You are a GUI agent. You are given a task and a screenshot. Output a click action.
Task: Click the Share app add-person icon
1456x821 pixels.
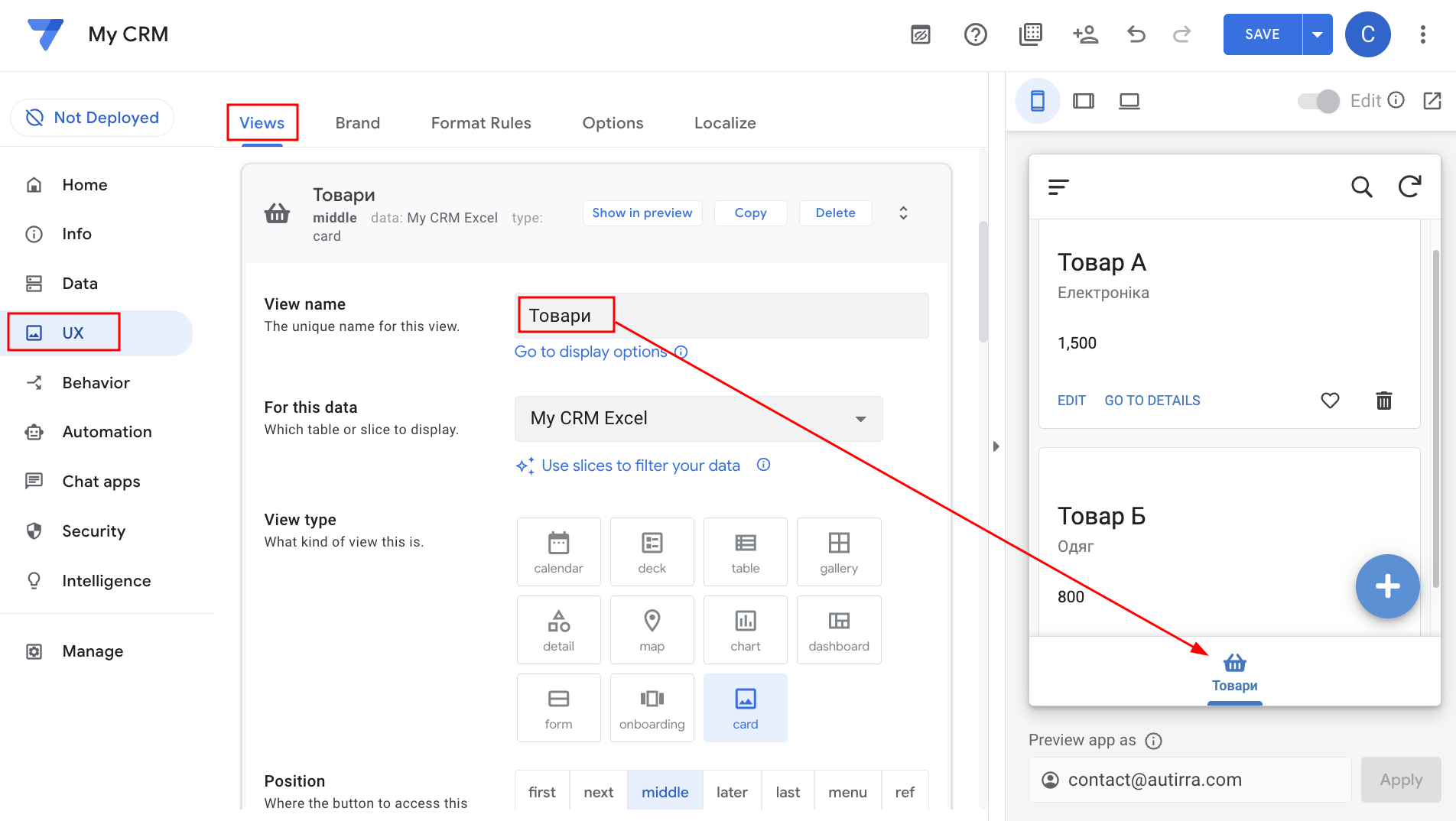[1085, 34]
